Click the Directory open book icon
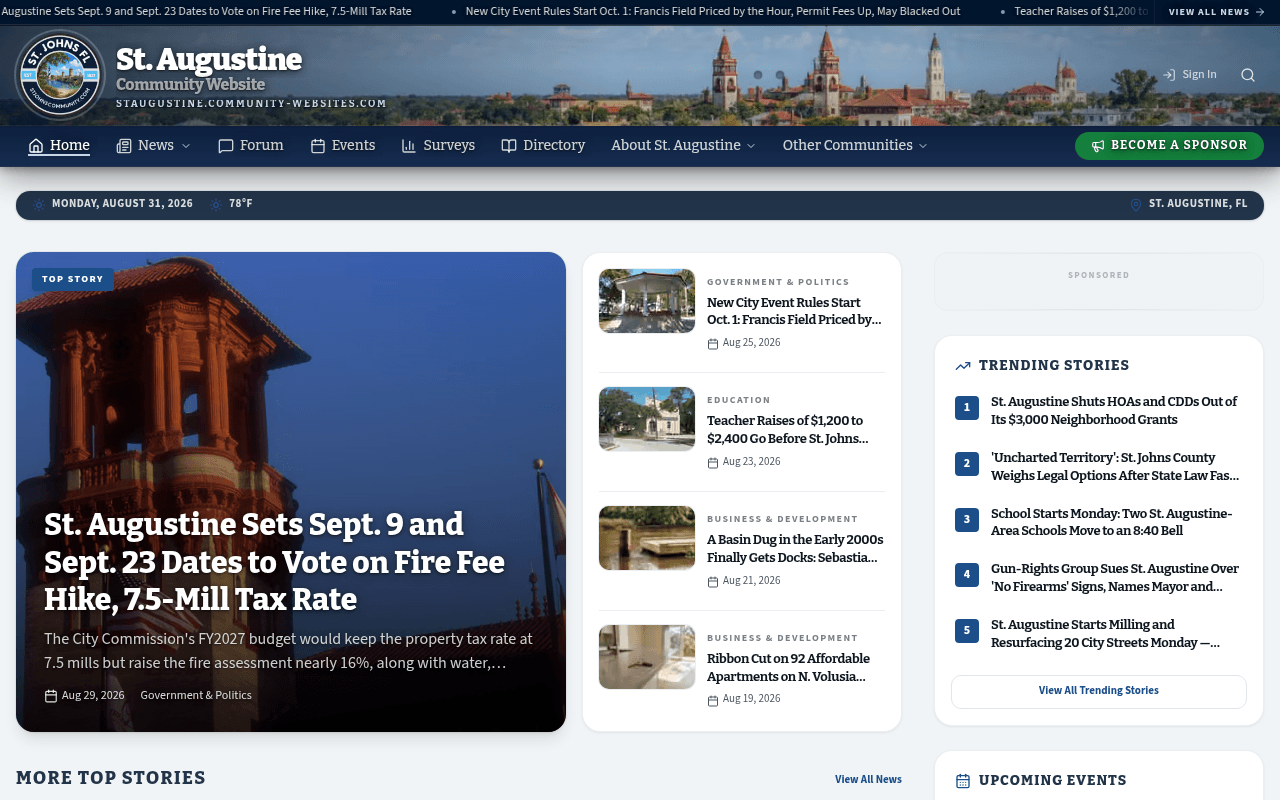The image size is (1280, 800). click(509, 146)
